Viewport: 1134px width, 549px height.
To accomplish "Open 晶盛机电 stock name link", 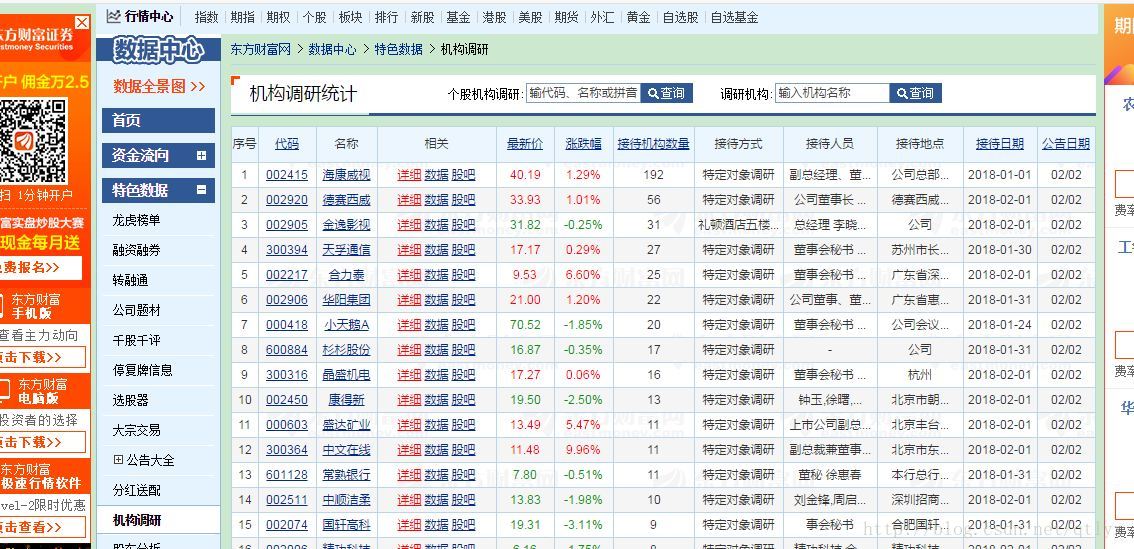I will pyautogui.click(x=346, y=375).
